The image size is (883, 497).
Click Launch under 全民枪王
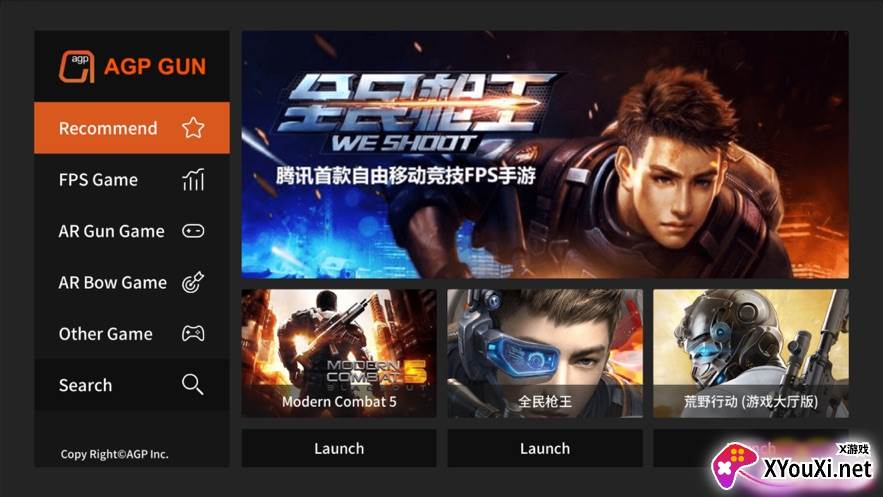[x=545, y=448]
